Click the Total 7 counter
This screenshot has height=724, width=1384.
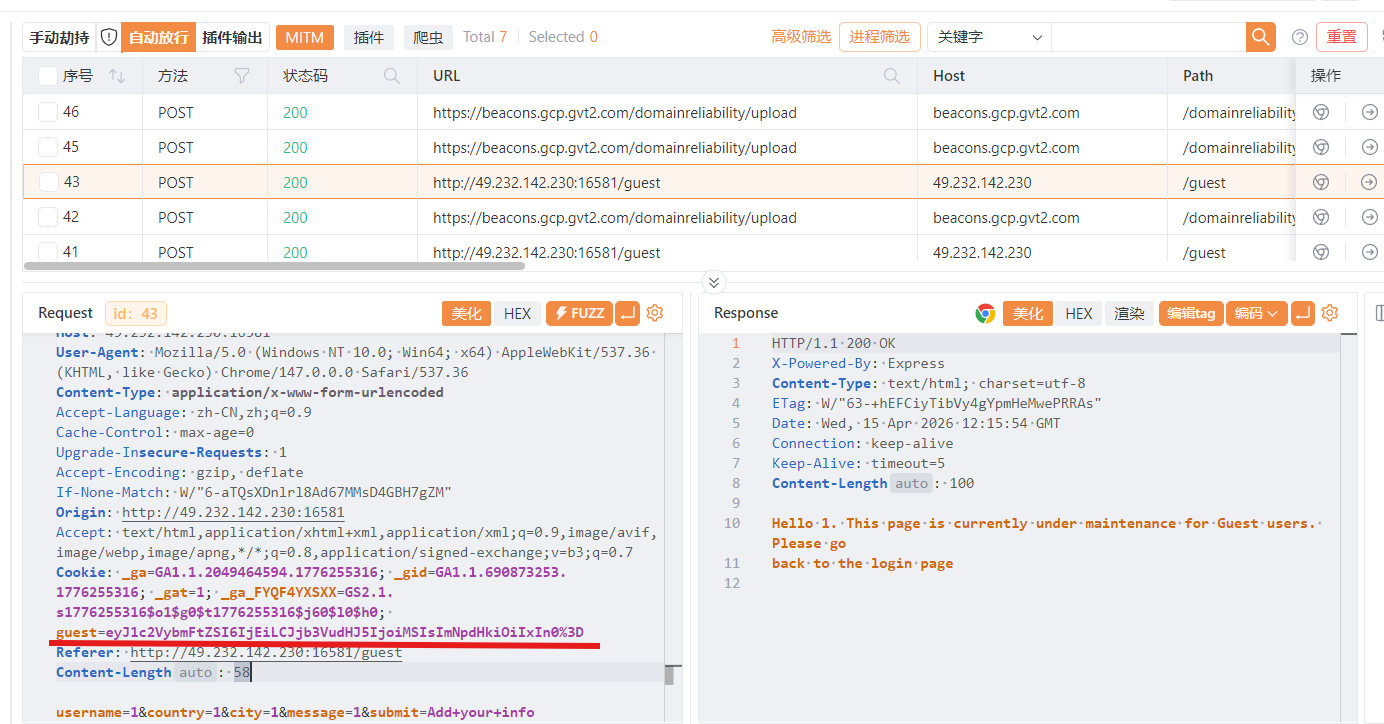coord(485,37)
